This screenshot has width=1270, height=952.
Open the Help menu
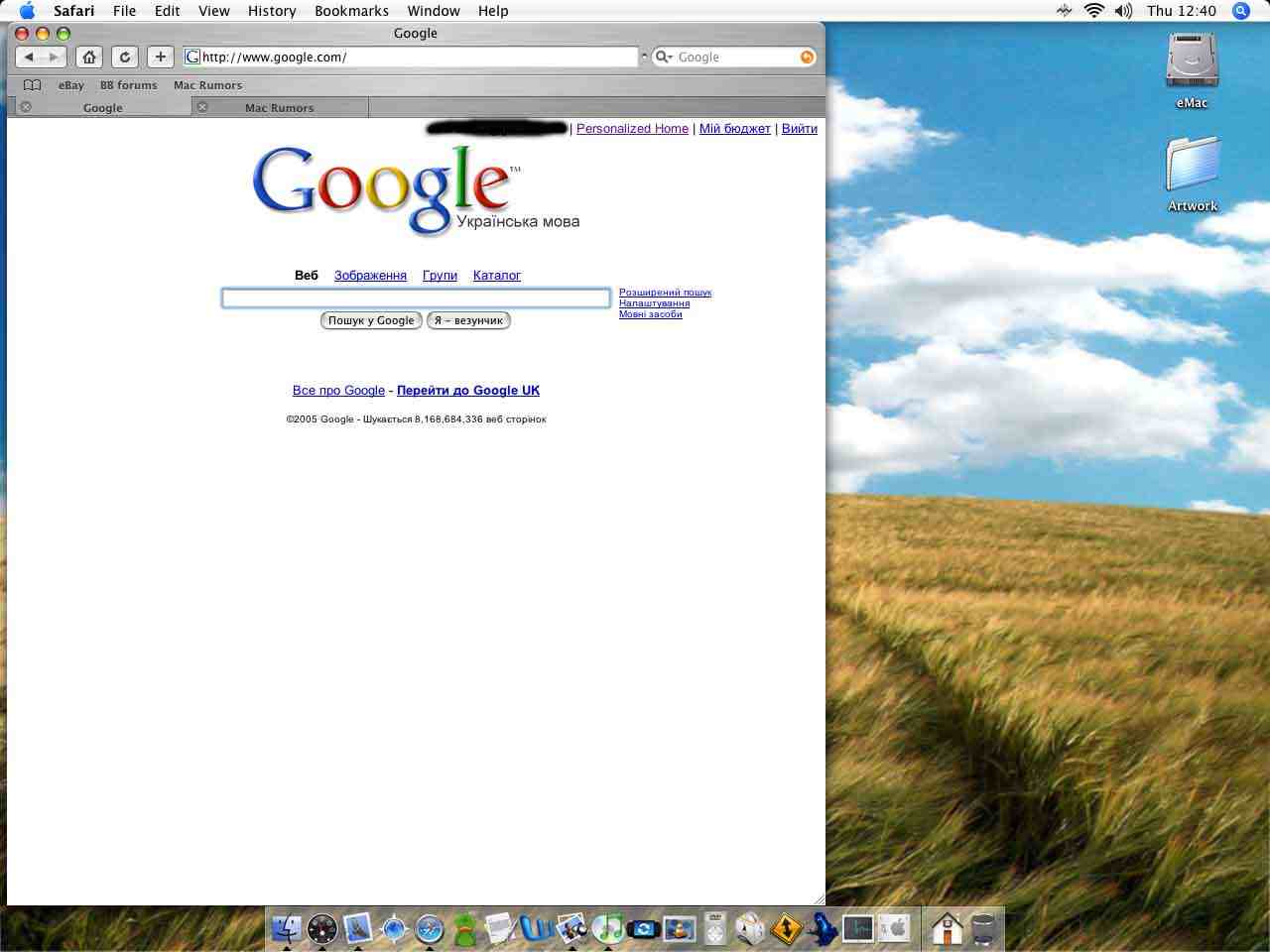click(x=493, y=11)
